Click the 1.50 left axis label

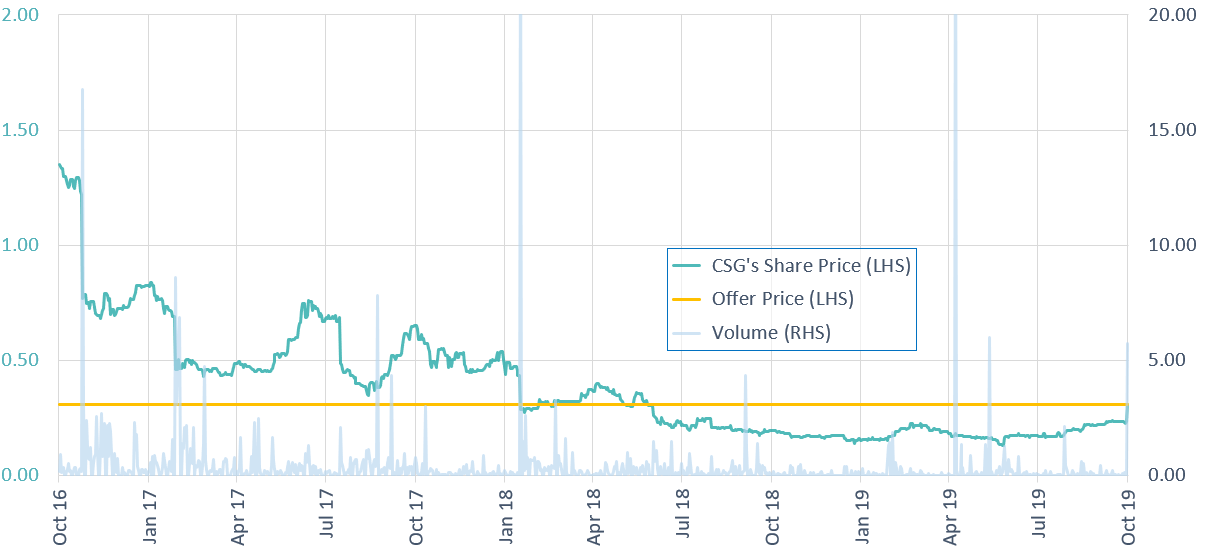(21, 130)
